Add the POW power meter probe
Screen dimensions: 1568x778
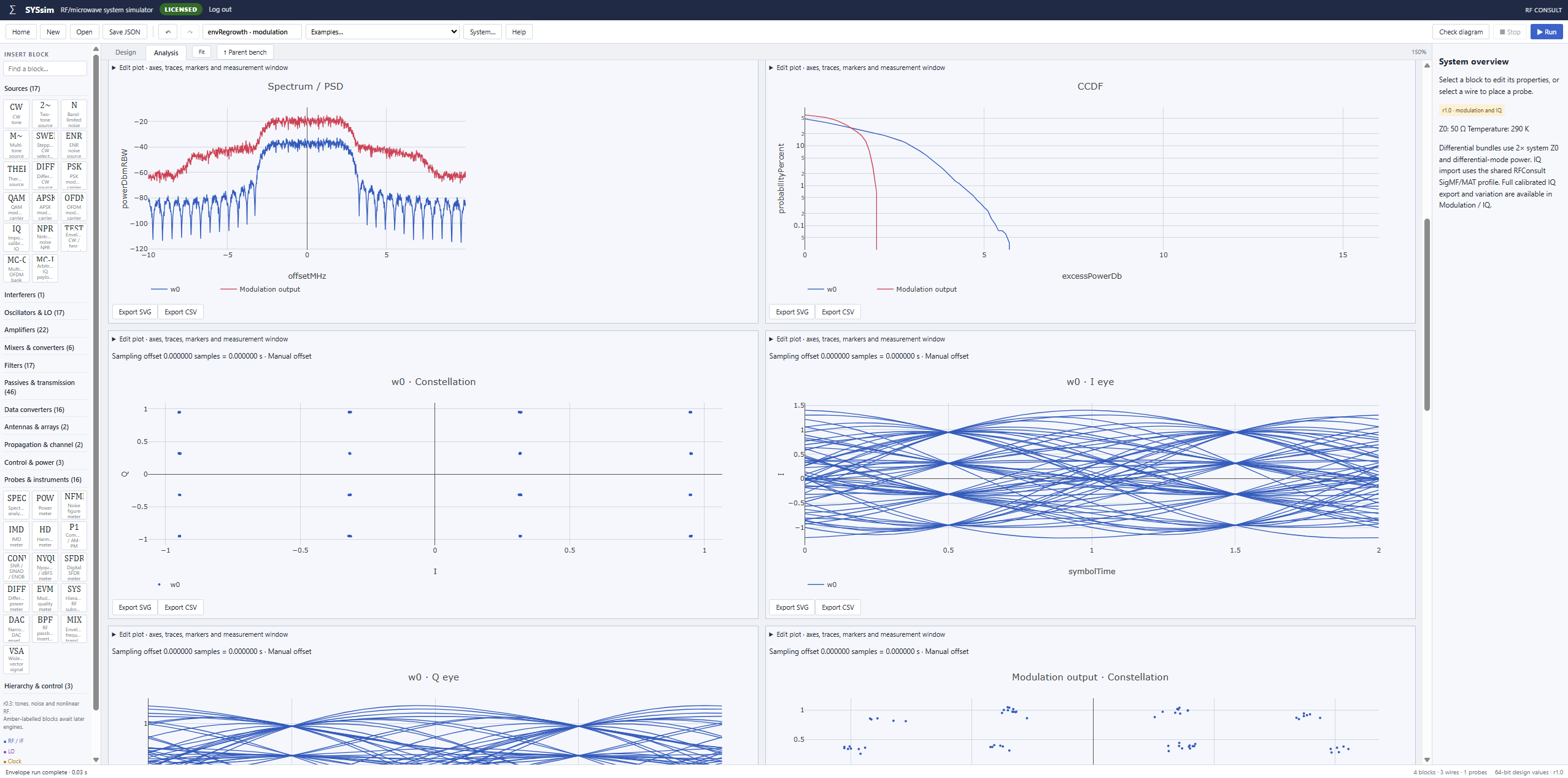click(45, 505)
